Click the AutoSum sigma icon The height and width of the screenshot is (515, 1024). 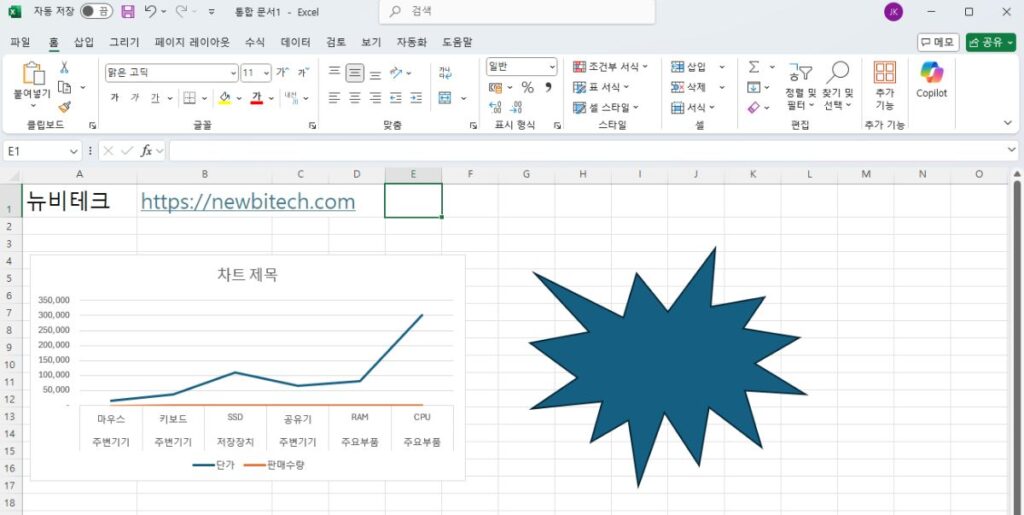click(754, 67)
